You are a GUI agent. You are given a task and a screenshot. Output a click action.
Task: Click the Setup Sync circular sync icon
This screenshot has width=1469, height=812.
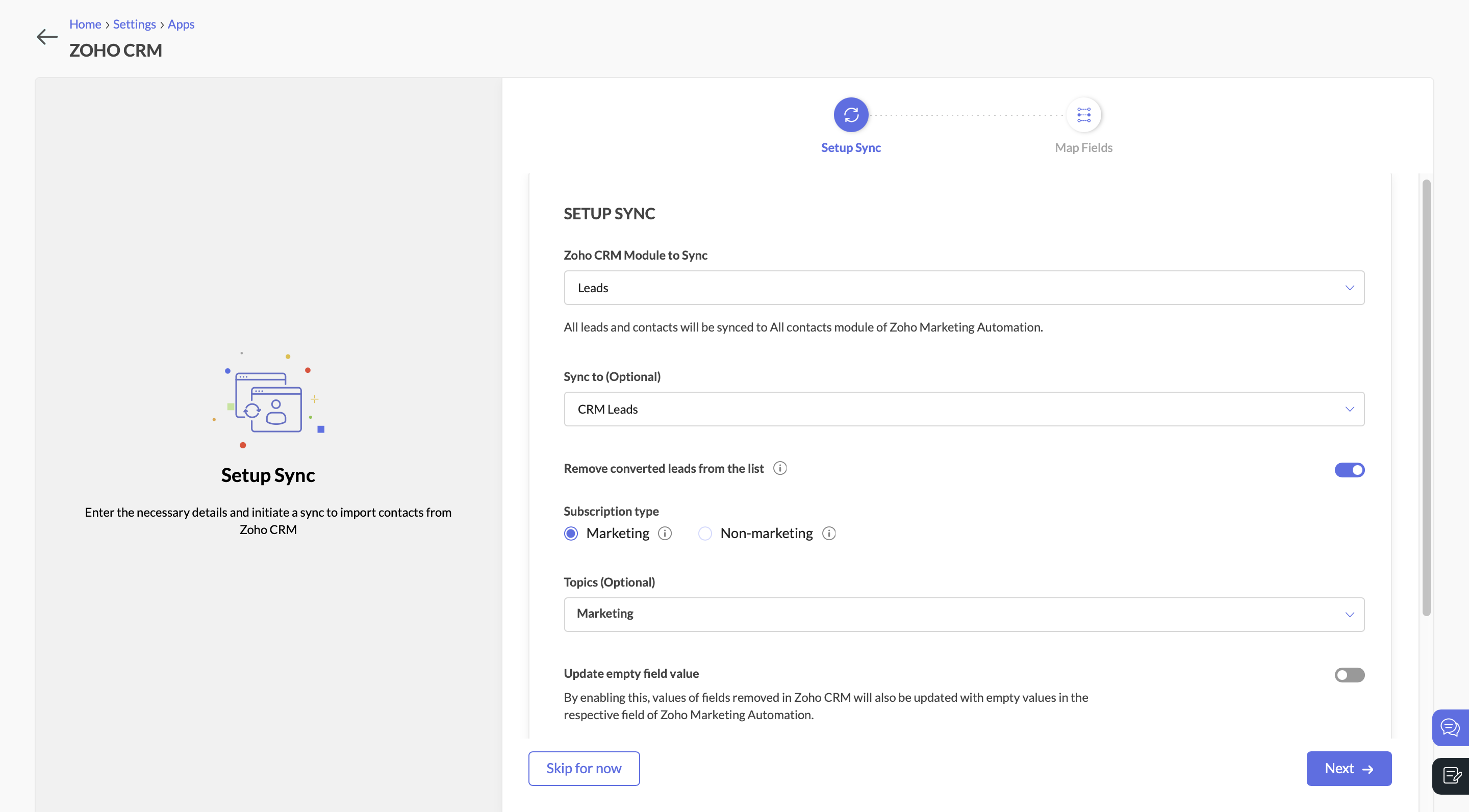[x=850, y=114]
